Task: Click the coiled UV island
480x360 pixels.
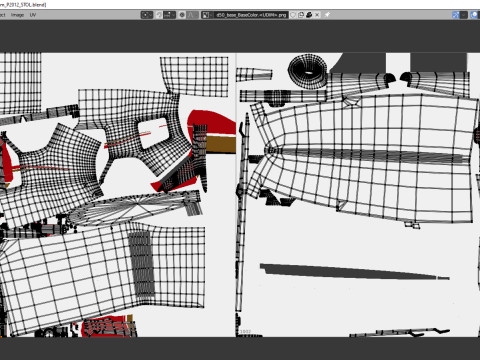Action: (x=308, y=71)
